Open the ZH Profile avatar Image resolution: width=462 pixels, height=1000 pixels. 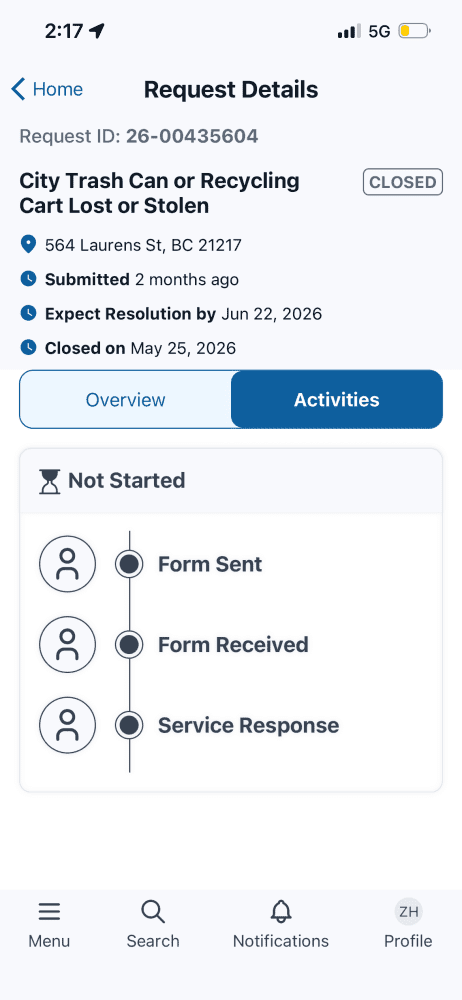[x=408, y=911]
